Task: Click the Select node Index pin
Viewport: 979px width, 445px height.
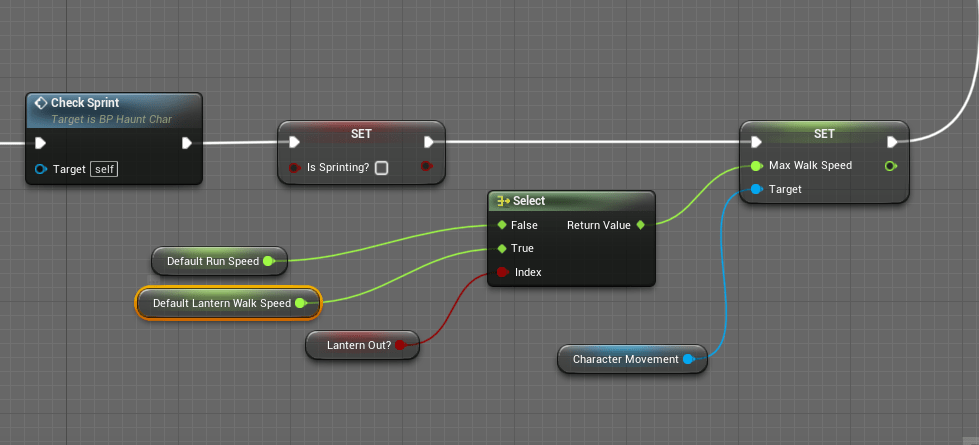Action: pos(503,272)
